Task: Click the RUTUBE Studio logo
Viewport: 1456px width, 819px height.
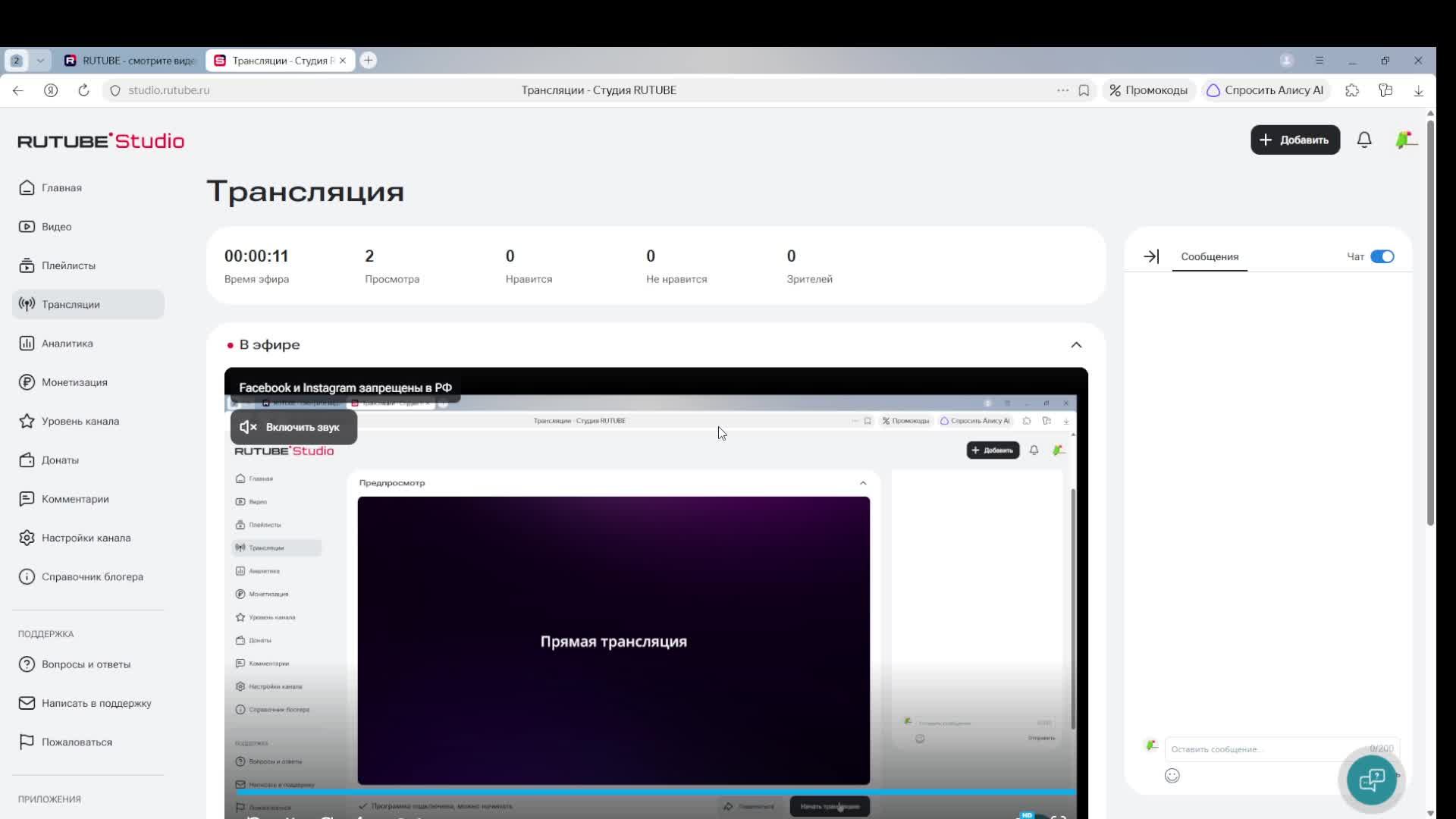Action: point(101,141)
